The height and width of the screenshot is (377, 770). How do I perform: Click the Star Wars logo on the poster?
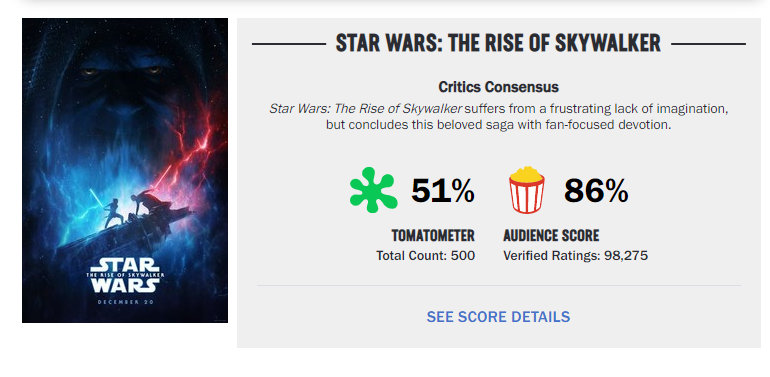click(125, 276)
